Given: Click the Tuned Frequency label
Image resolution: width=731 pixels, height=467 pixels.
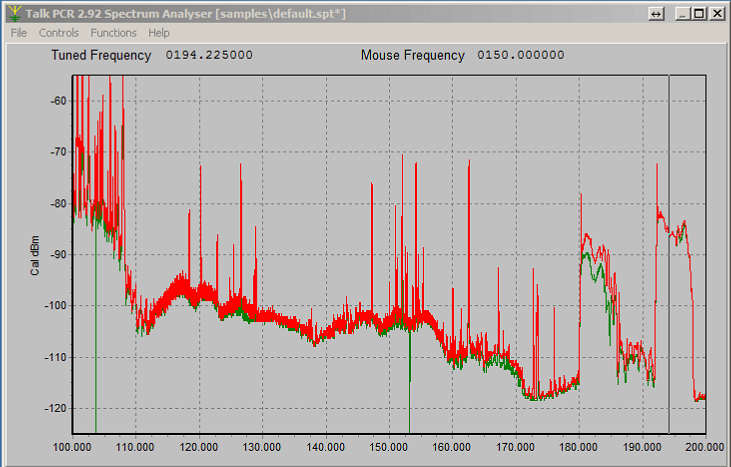Looking at the screenshot, I should pyautogui.click(x=101, y=55).
